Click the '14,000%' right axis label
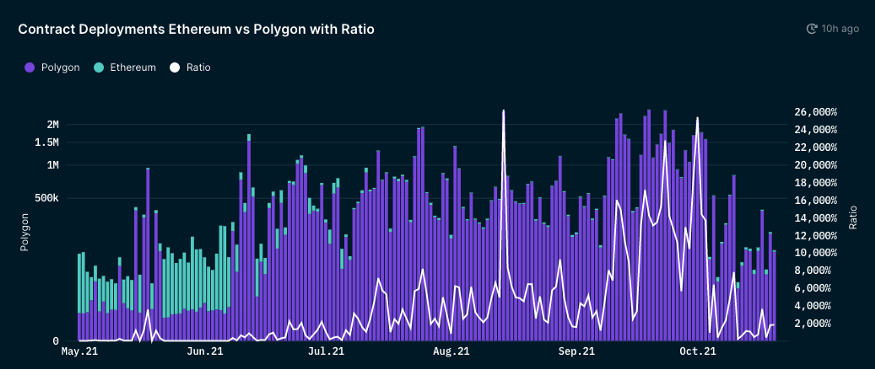Viewport: 875px width, 369px height. (815, 218)
